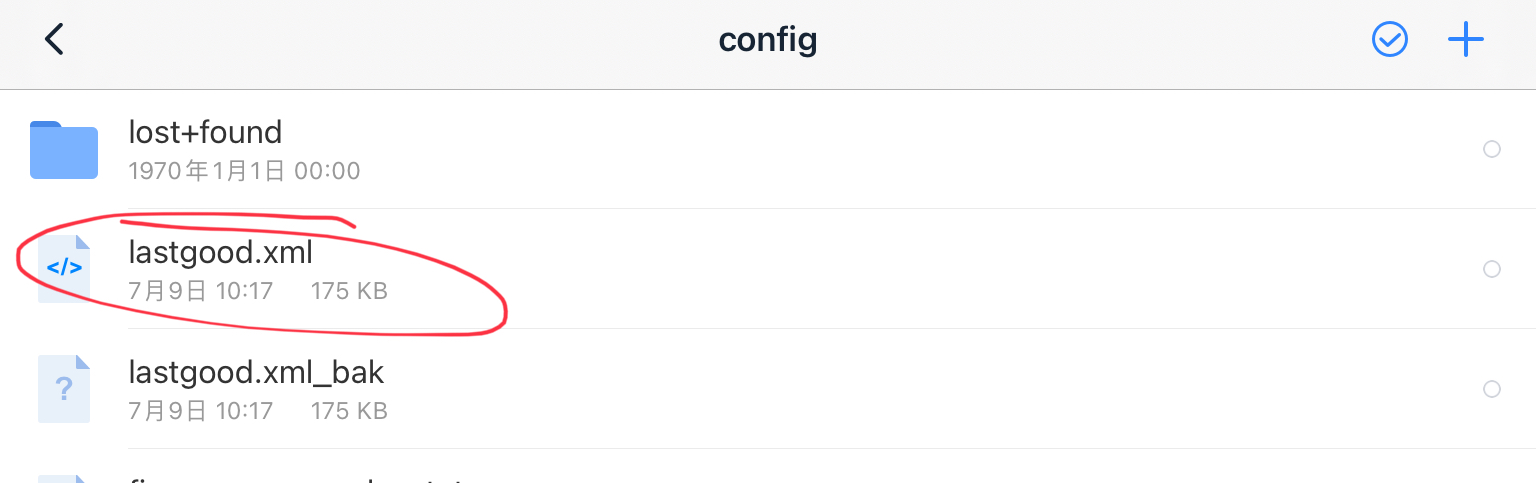Tap the 1970年1月1日 00:00 date label
Viewport: 1536px width, 483px height.
(244, 171)
